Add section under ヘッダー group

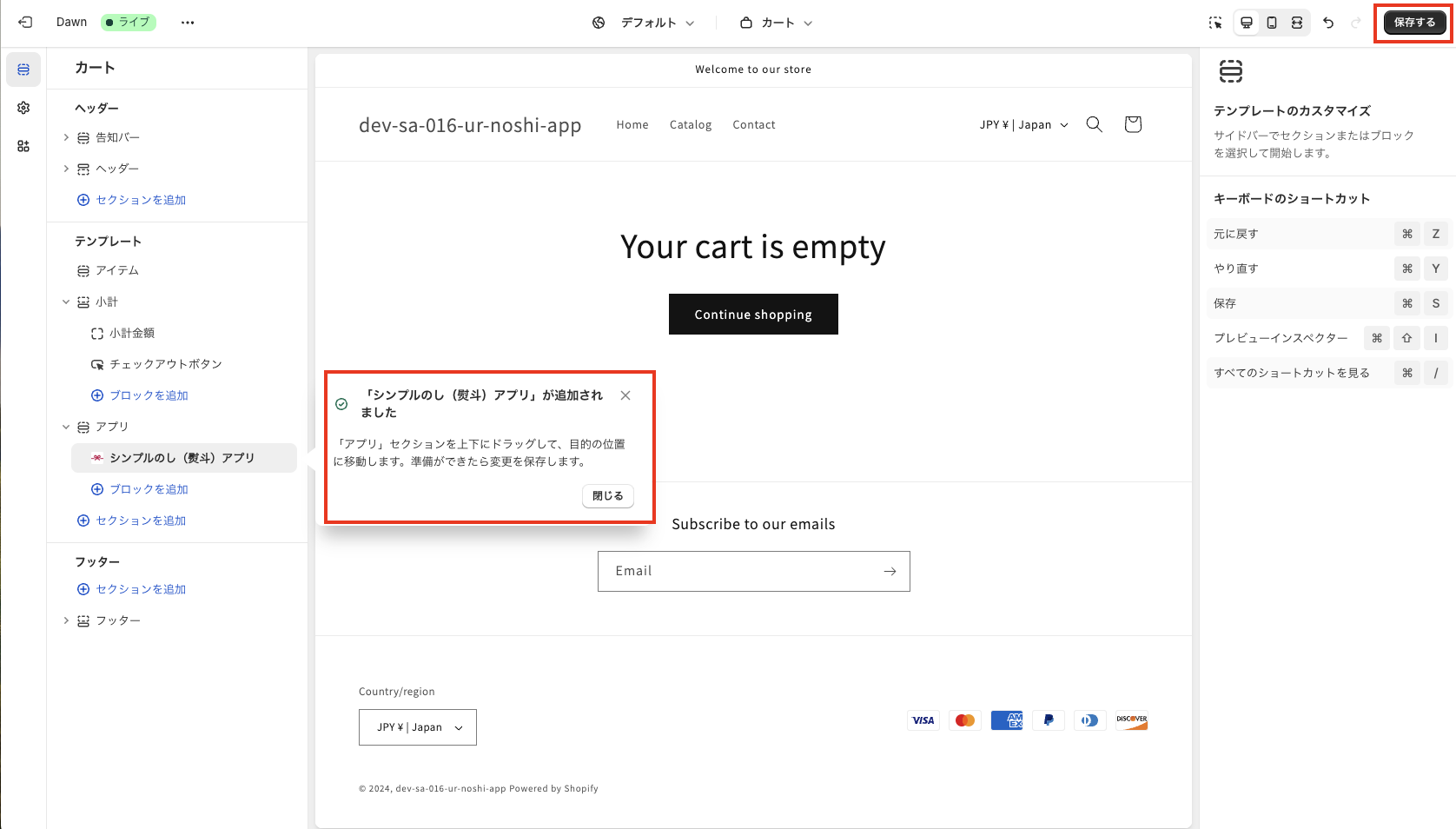coord(132,200)
